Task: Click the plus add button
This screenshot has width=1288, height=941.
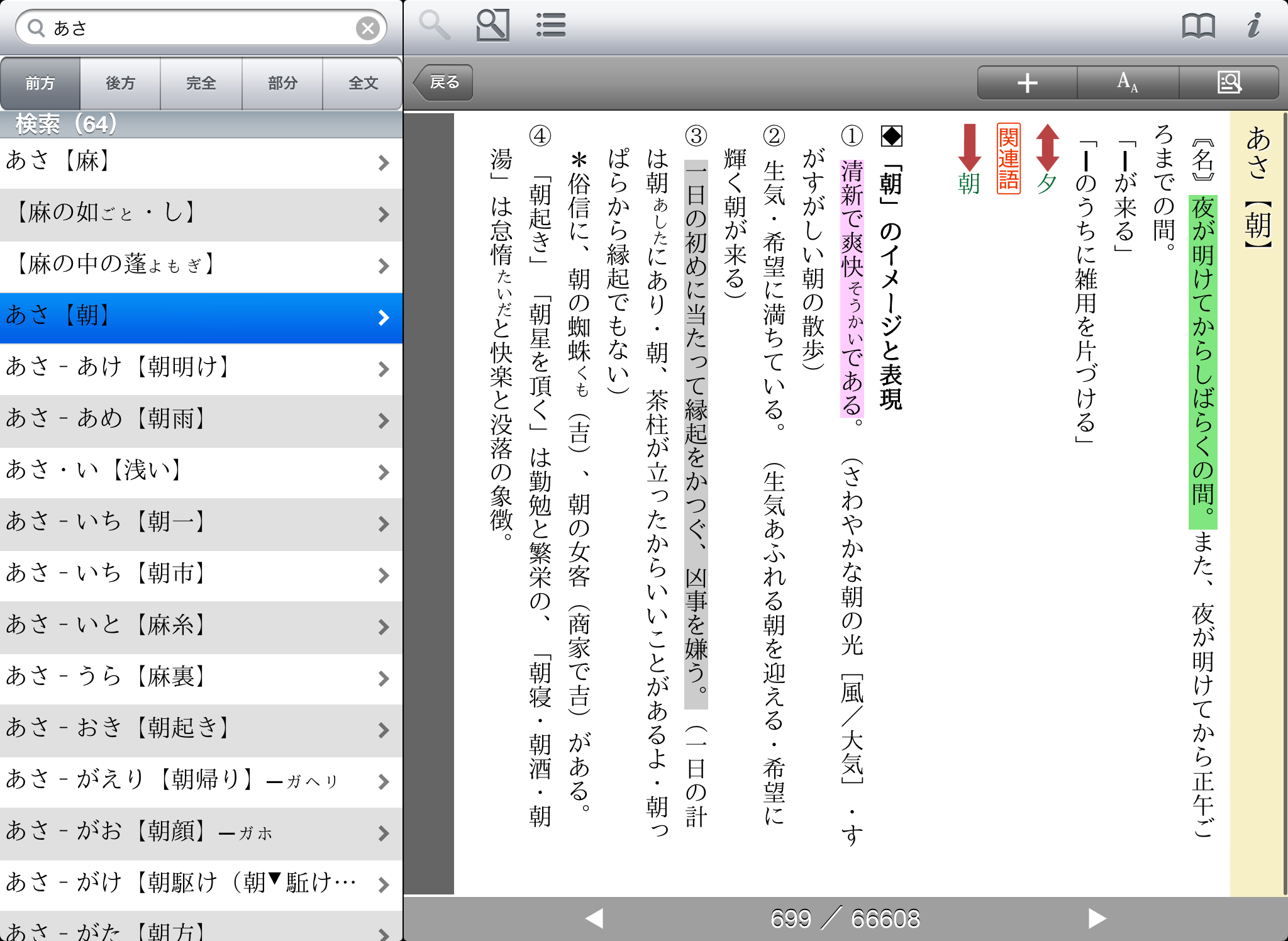Action: (x=1027, y=82)
